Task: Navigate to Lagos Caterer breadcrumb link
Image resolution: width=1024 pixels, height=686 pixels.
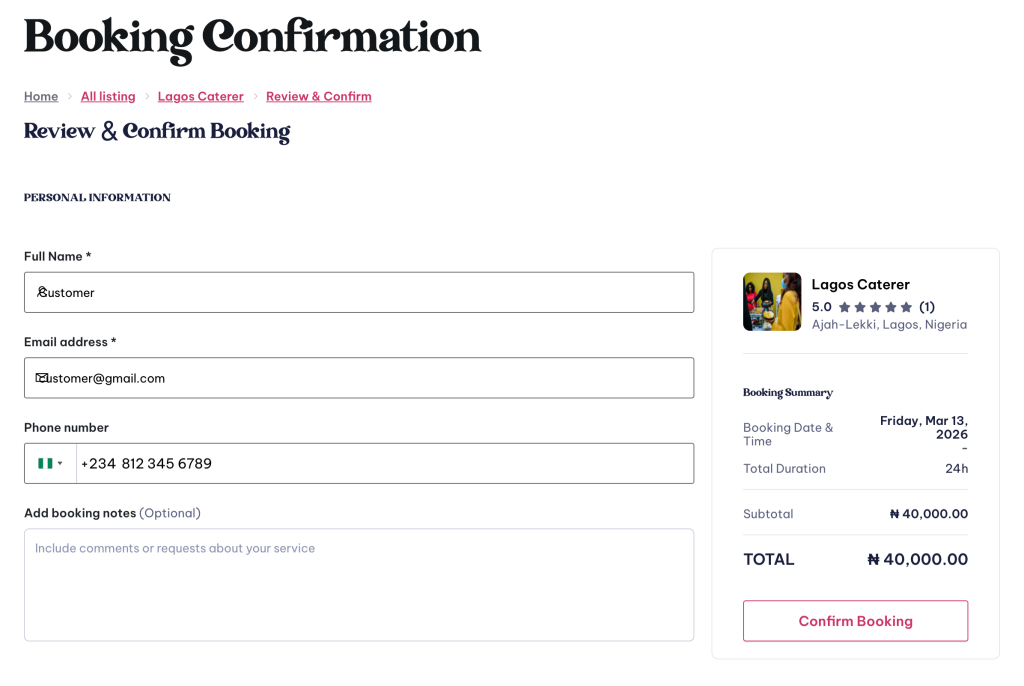Action: (x=201, y=97)
